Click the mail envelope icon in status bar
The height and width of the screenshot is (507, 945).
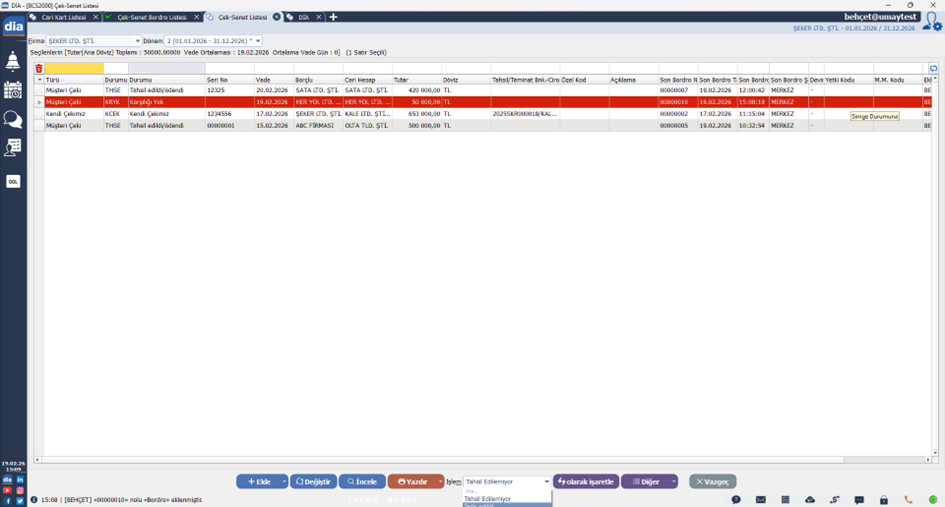pos(761,499)
